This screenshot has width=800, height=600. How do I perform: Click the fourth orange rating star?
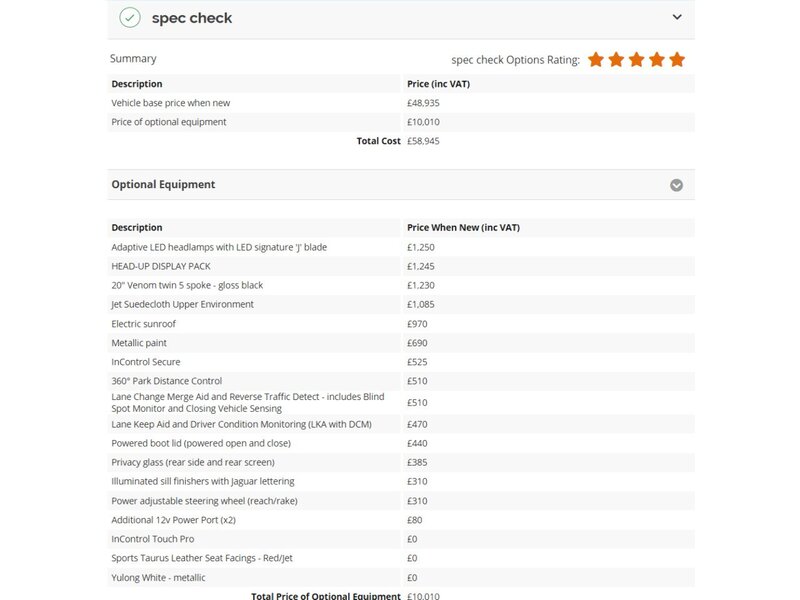tap(657, 59)
